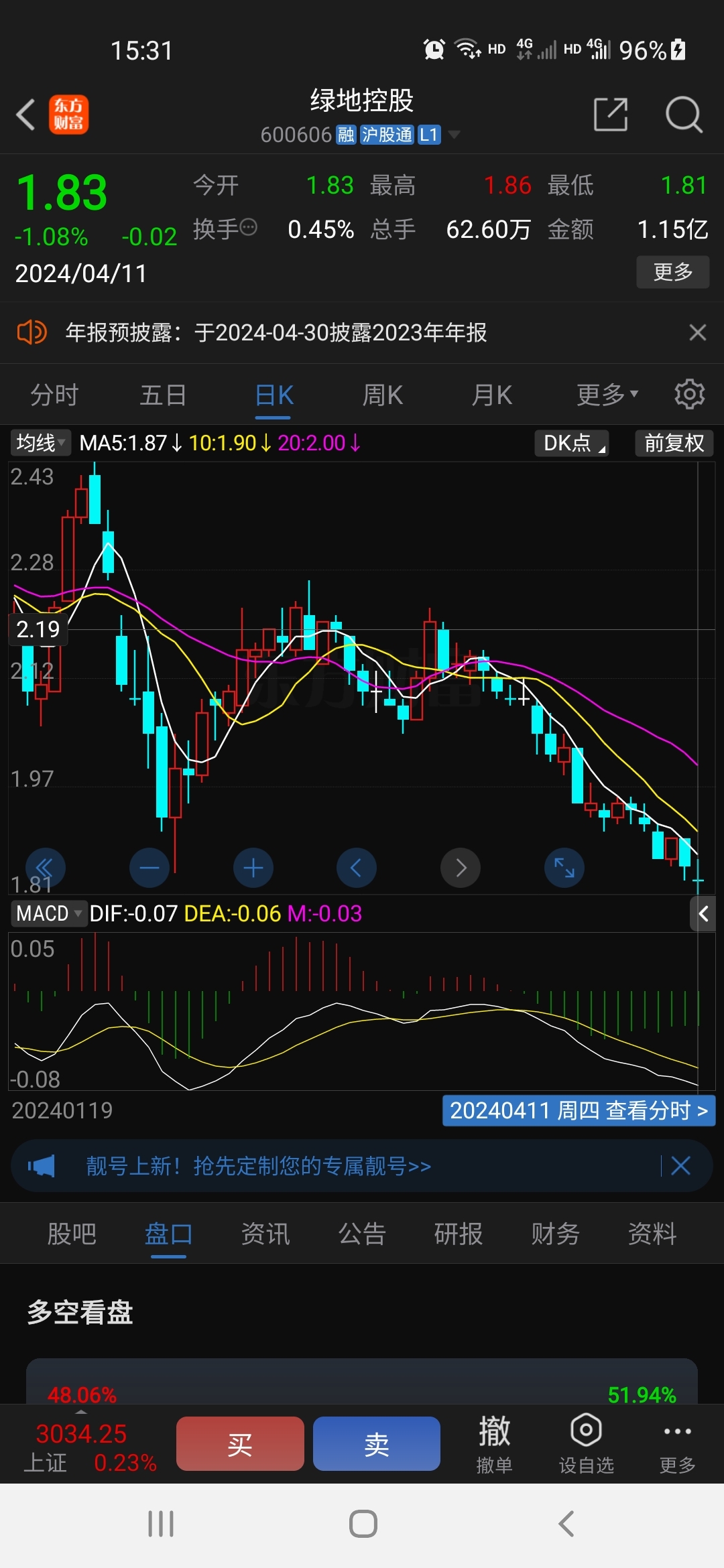This screenshot has height=1568, width=724.
Task: Tap 设自选 add to watchlist icon
Action: [x=587, y=1444]
